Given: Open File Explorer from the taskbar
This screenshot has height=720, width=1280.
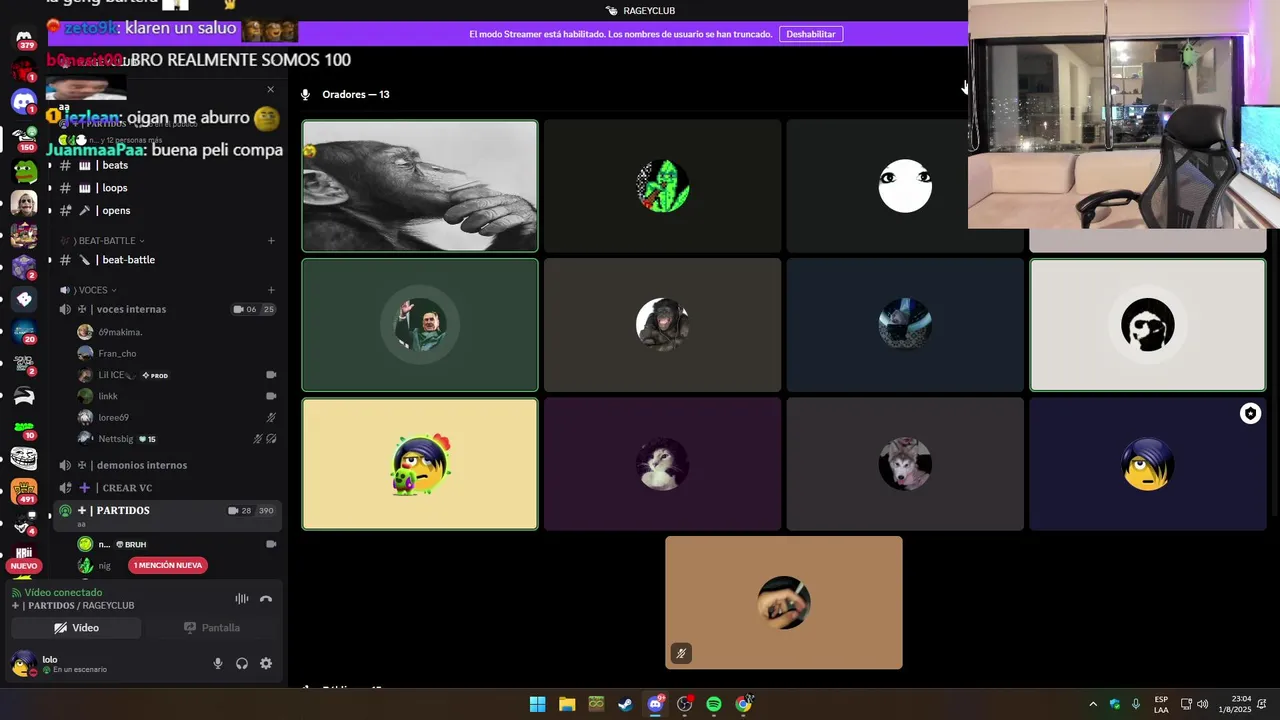Looking at the screenshot, I should click(567, 704).
